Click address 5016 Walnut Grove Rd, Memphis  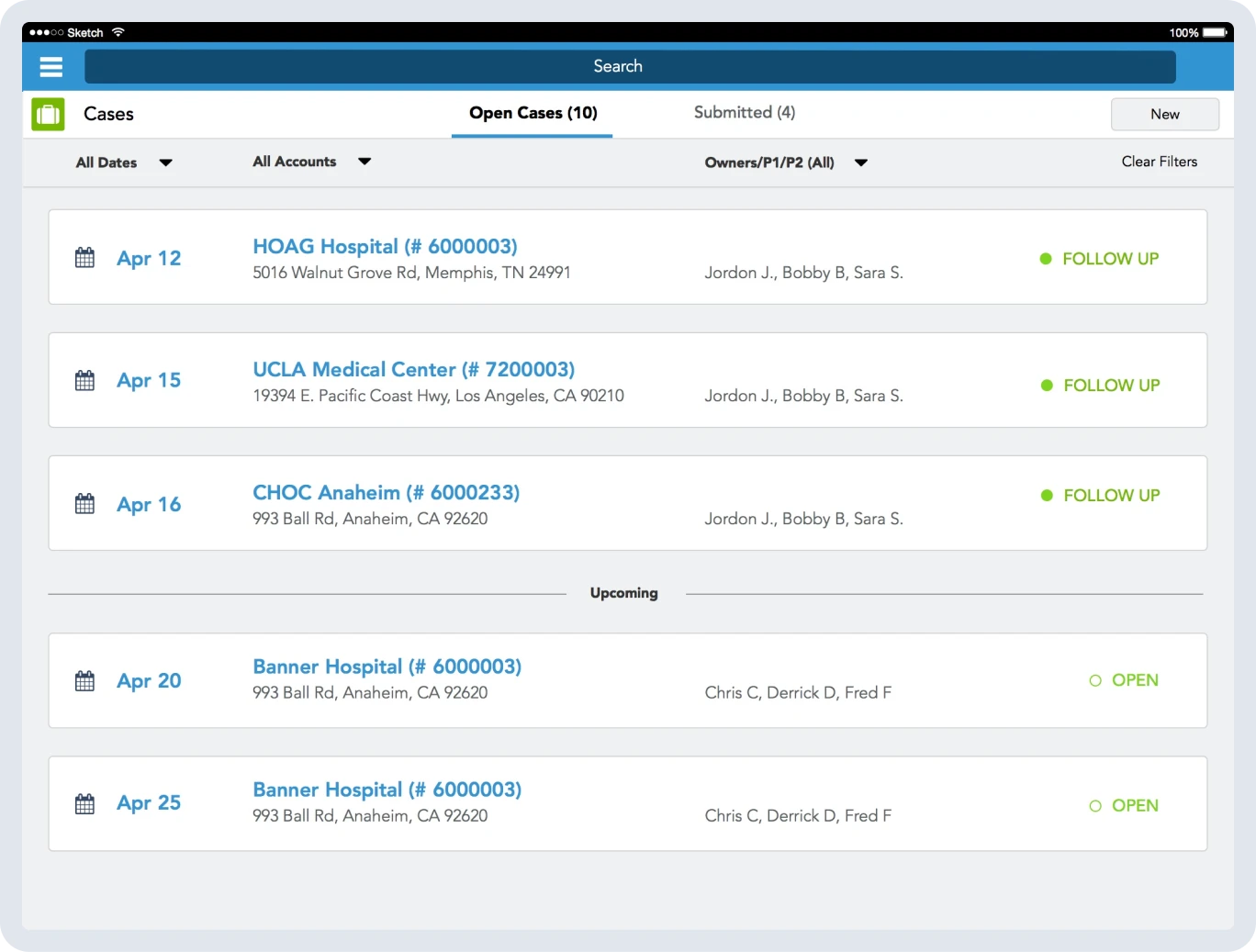[411, 273]
